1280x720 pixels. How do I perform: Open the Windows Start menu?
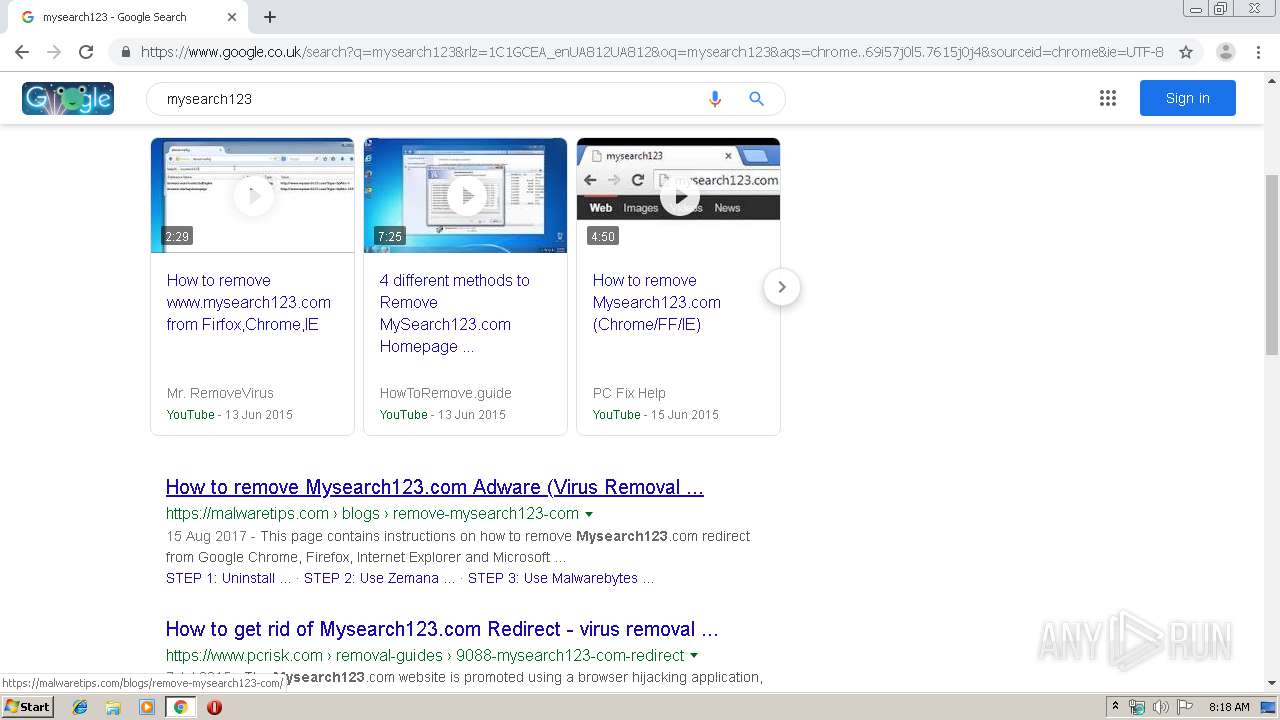tap(28, 706)
